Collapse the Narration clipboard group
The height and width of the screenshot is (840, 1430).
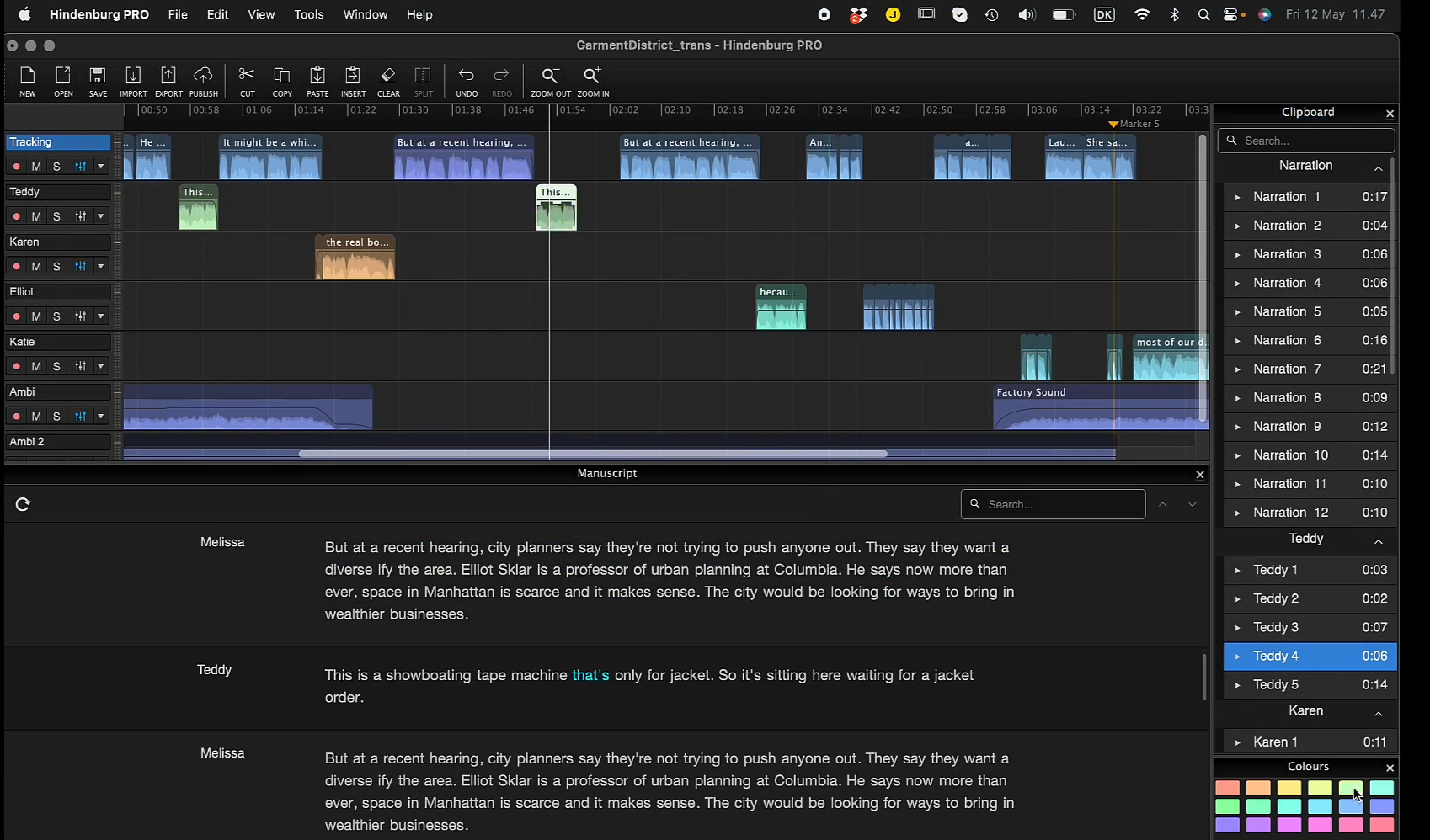pos(1379,168)
